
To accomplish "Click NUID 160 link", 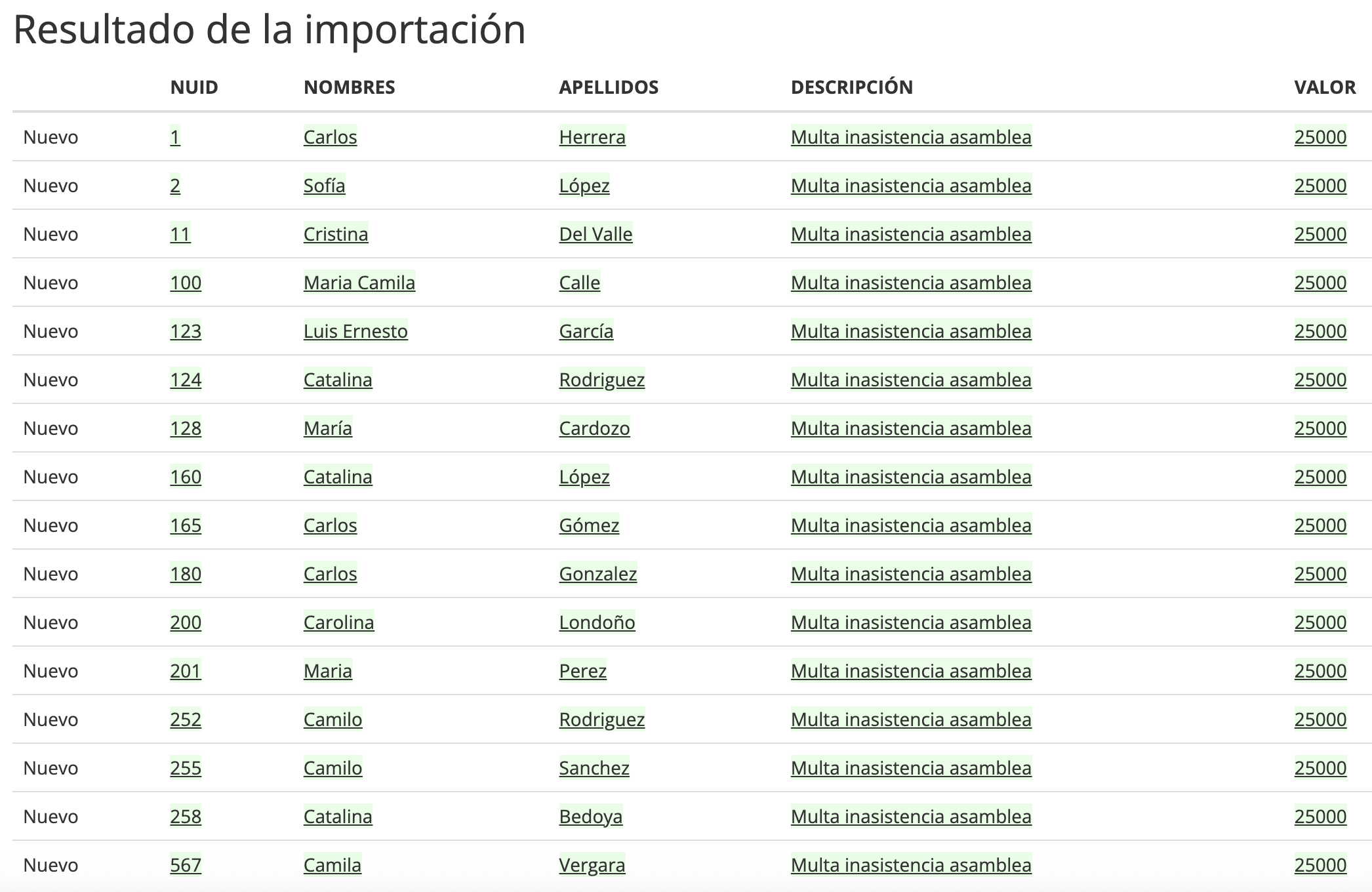I will point(186,477).
